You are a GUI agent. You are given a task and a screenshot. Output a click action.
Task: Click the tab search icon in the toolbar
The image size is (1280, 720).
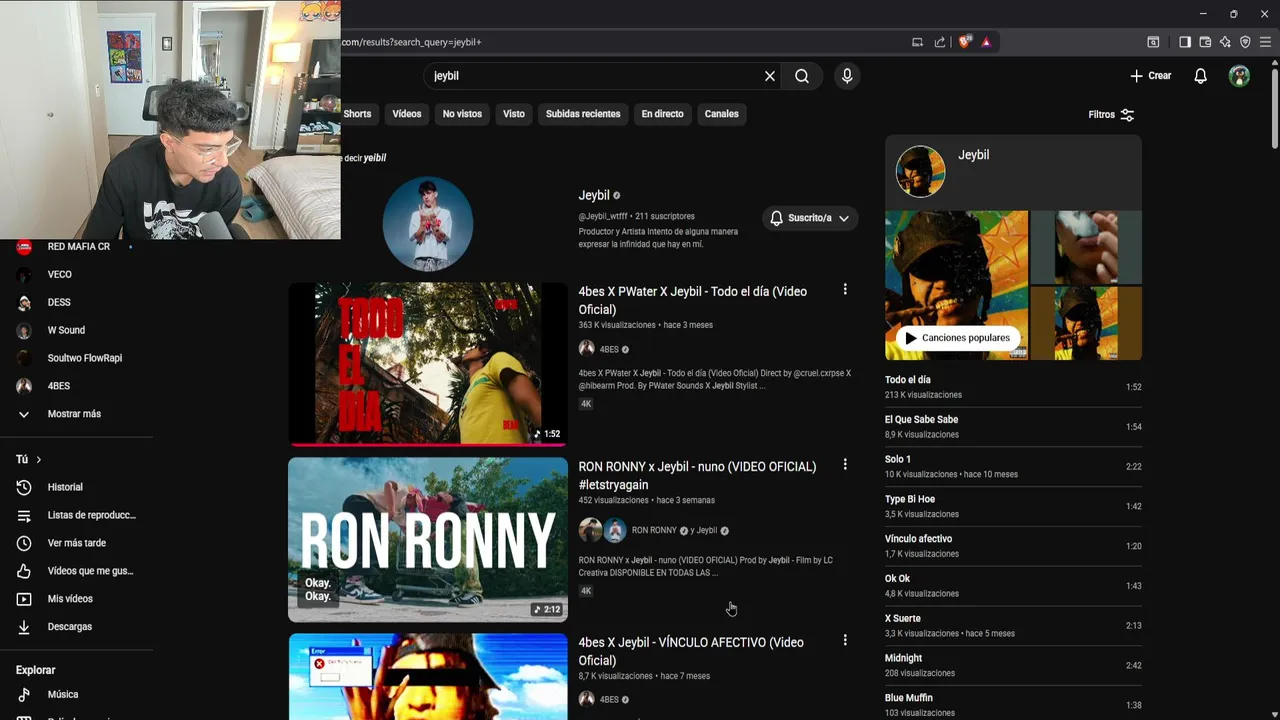click(1153, 42)
